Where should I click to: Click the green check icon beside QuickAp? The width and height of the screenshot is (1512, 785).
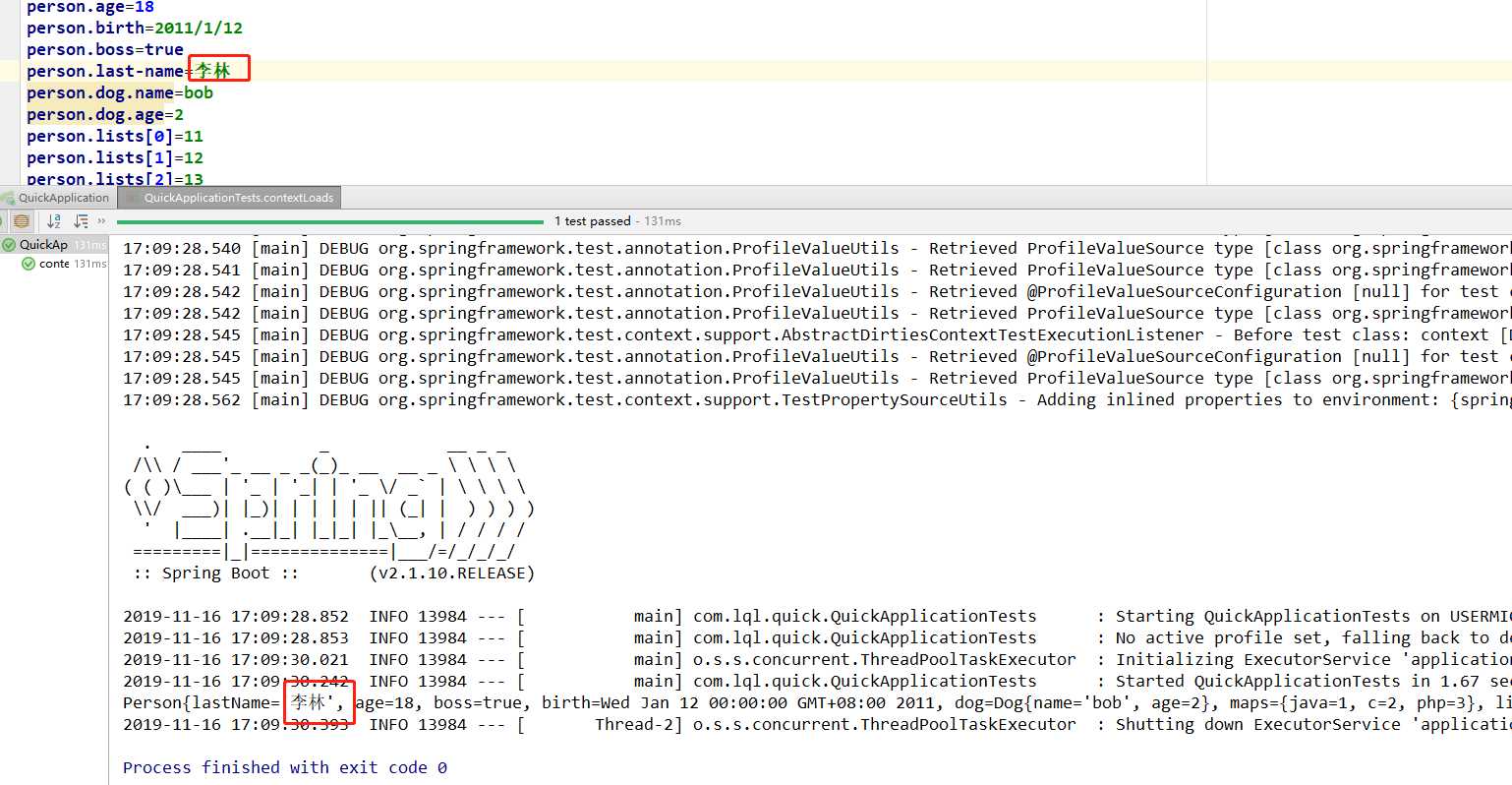point(9,245)
